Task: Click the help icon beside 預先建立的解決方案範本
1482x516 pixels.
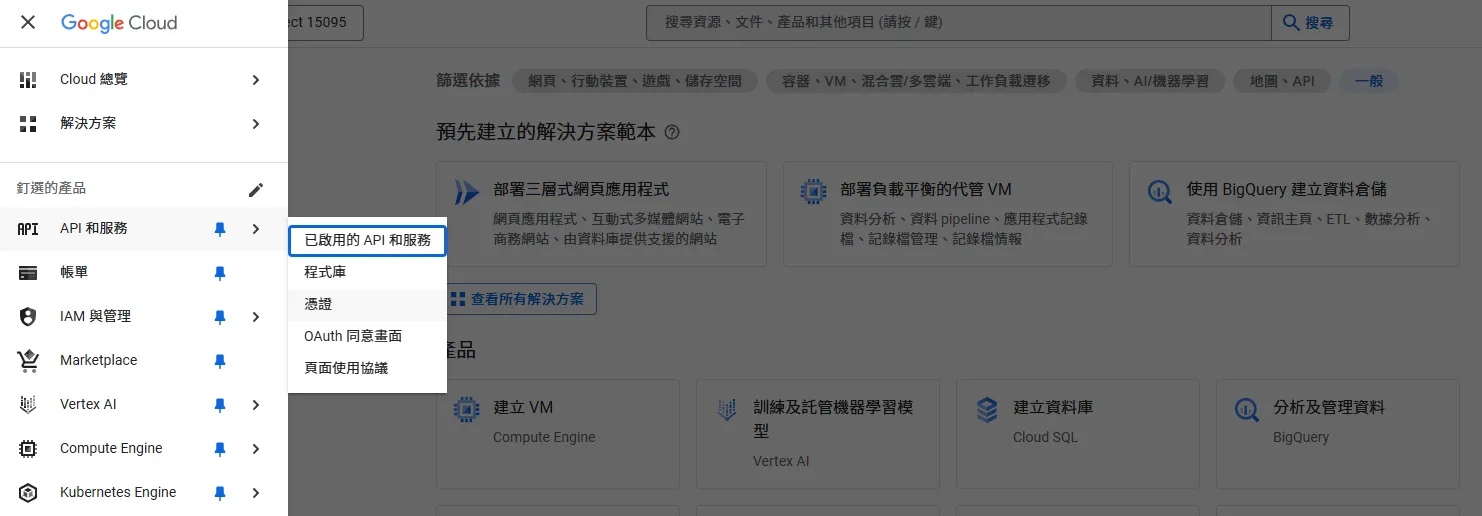Action: point(672,132)
